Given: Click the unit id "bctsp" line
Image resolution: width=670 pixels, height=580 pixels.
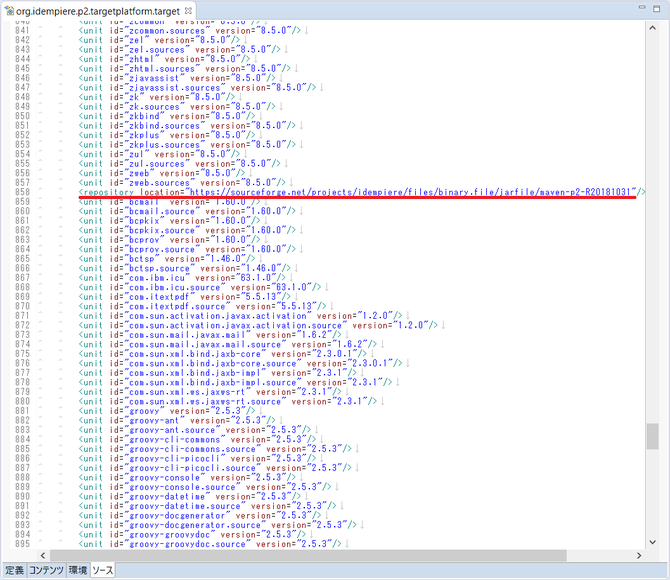Looking at the screenshot, I should tap(167, 259).
